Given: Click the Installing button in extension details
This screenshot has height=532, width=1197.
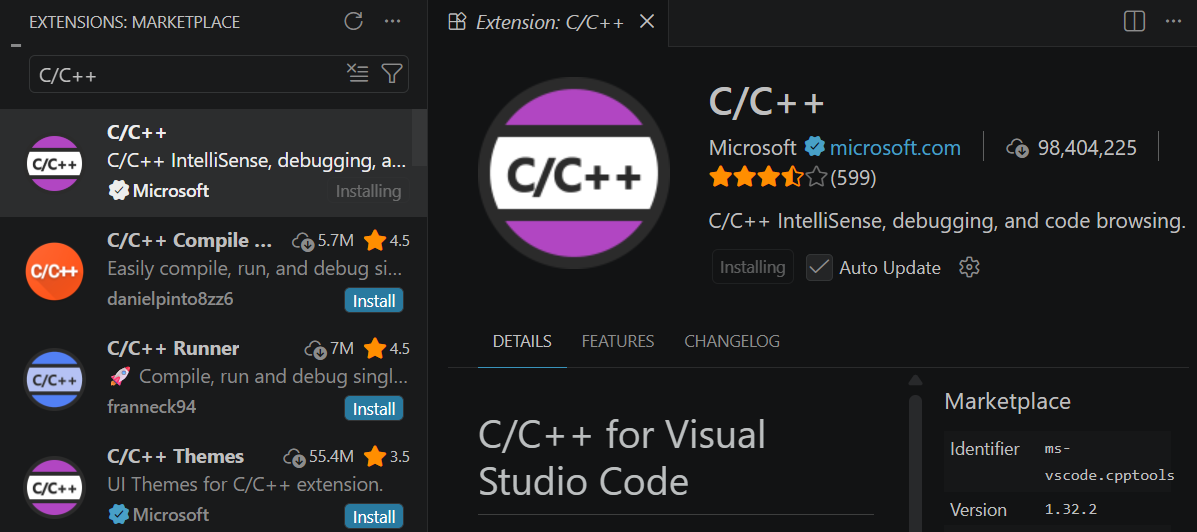Looking at the screenshot, I should tap(753, 267).
